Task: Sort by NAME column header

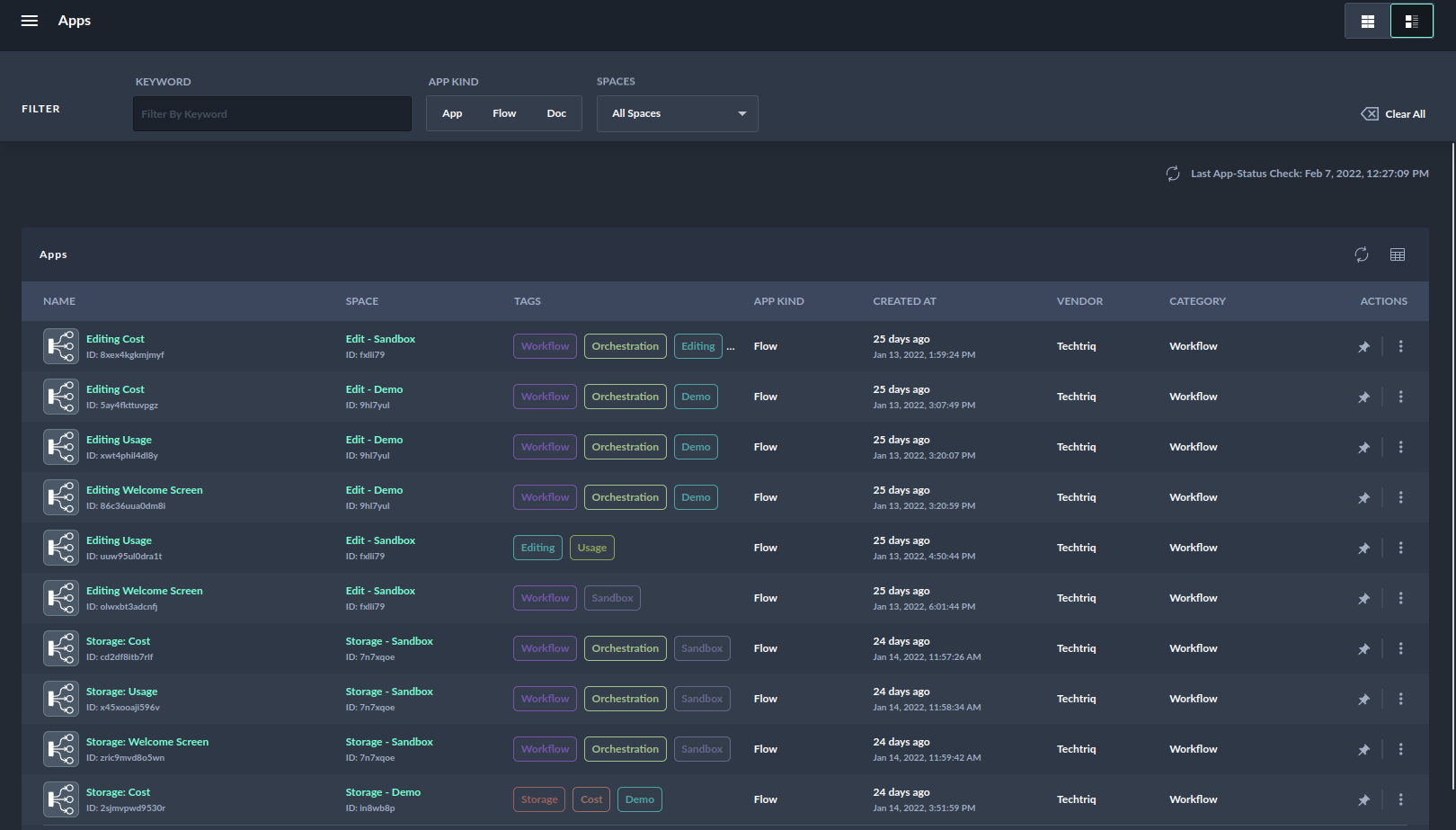Action: (59, 301)
